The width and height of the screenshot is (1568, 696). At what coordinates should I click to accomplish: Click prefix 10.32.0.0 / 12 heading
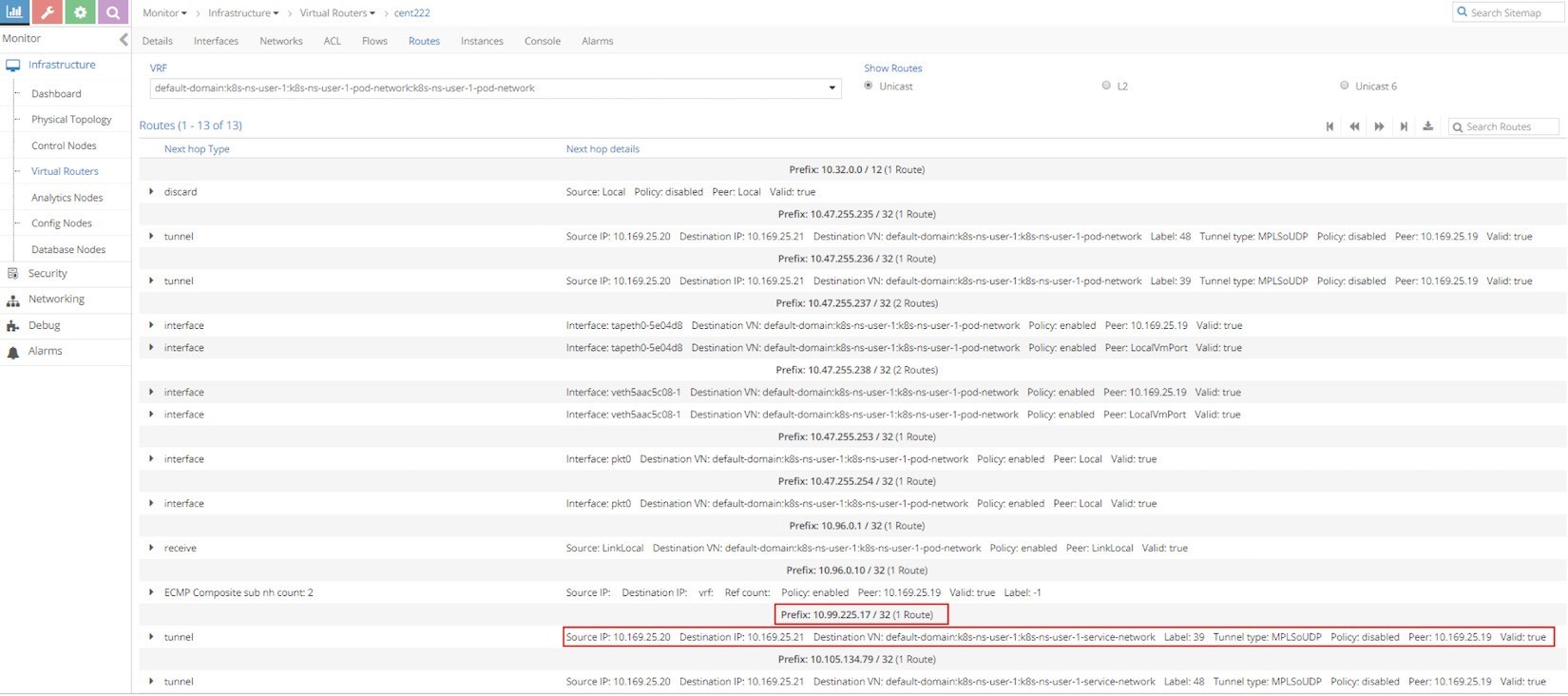857,170
